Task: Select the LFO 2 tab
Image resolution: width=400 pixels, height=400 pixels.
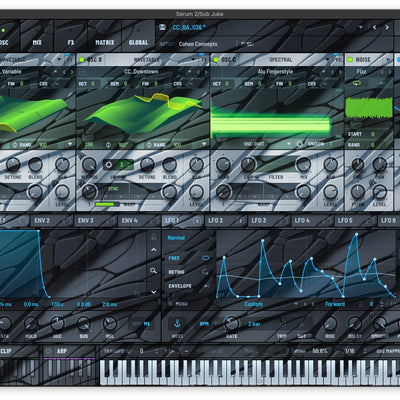Action: (x=225, y=220)
